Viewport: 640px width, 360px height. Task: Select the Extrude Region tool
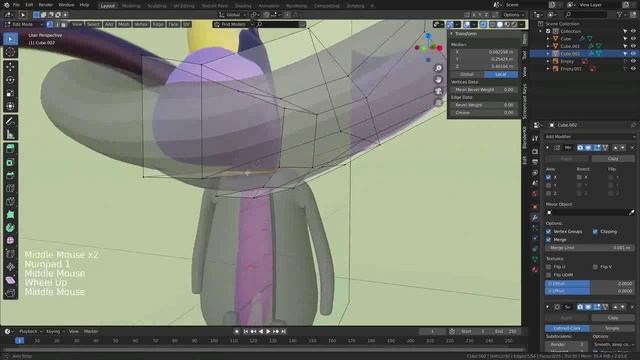click(10, 162)
